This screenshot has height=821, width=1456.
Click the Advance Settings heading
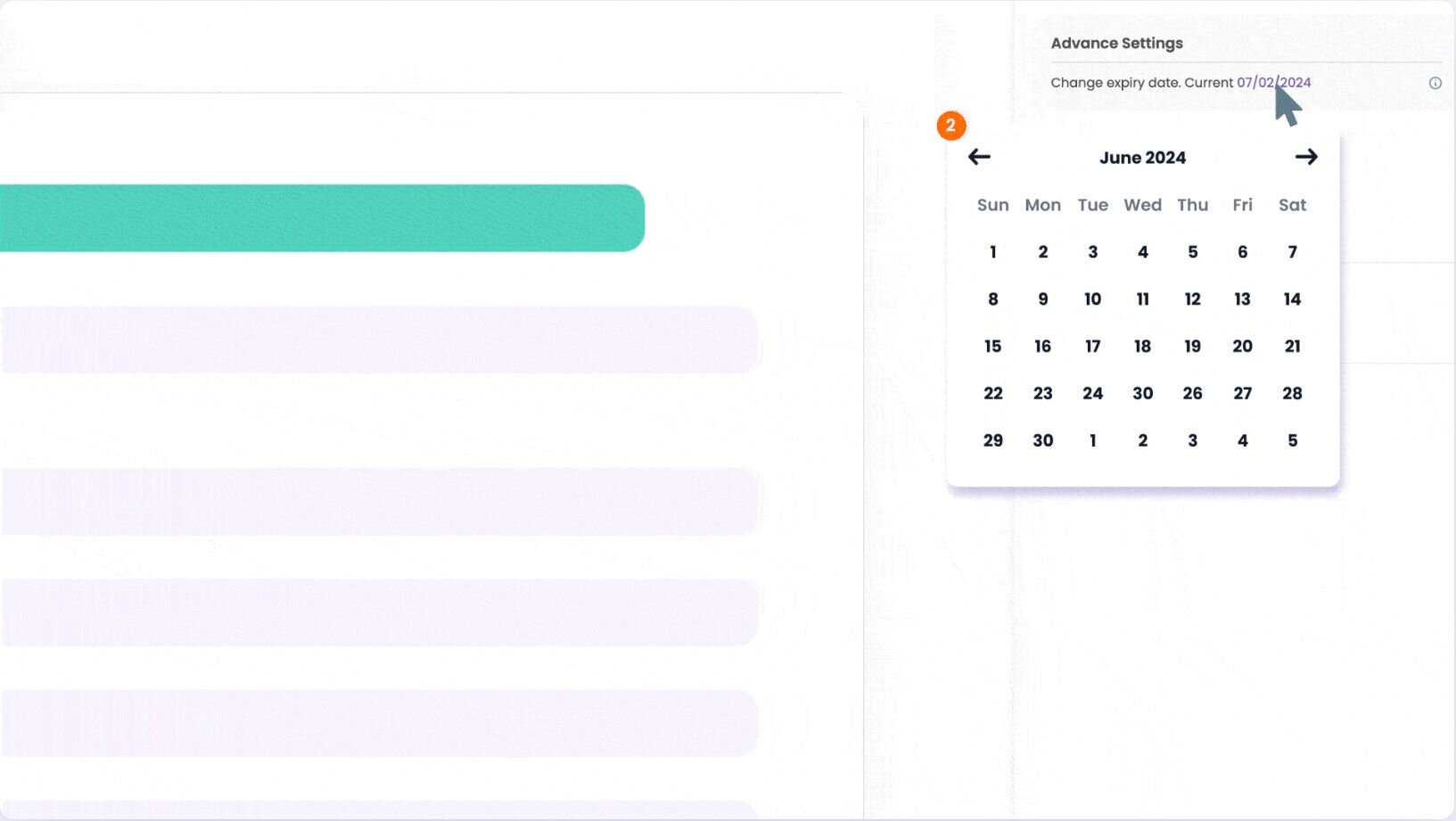pos(1117,43)
